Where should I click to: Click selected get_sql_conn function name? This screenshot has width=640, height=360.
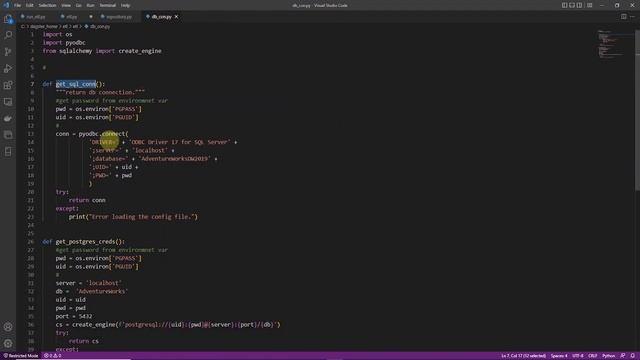click(x=76, y=84)
